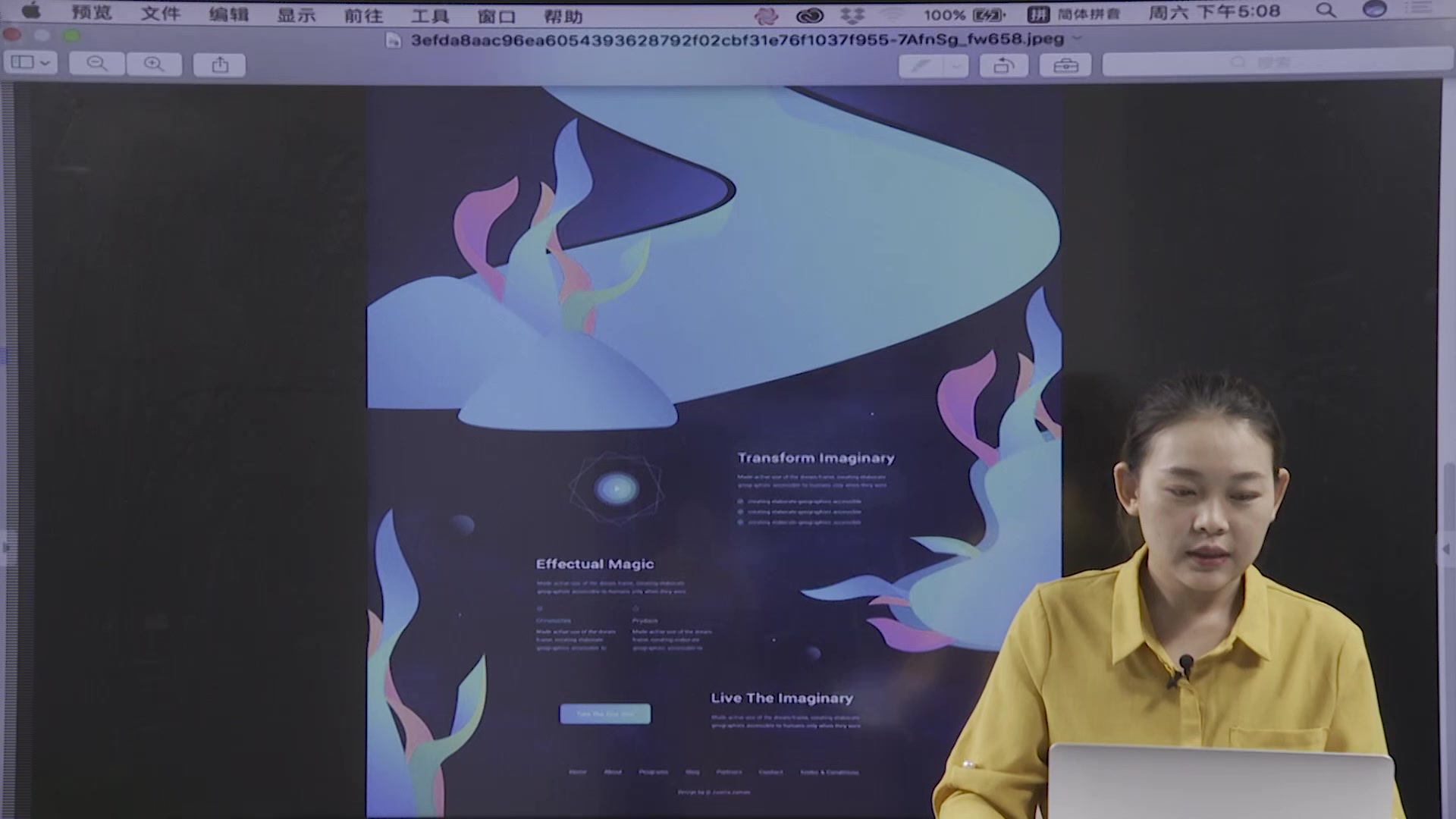Open Dropbox status menu icon

[853, 14]
